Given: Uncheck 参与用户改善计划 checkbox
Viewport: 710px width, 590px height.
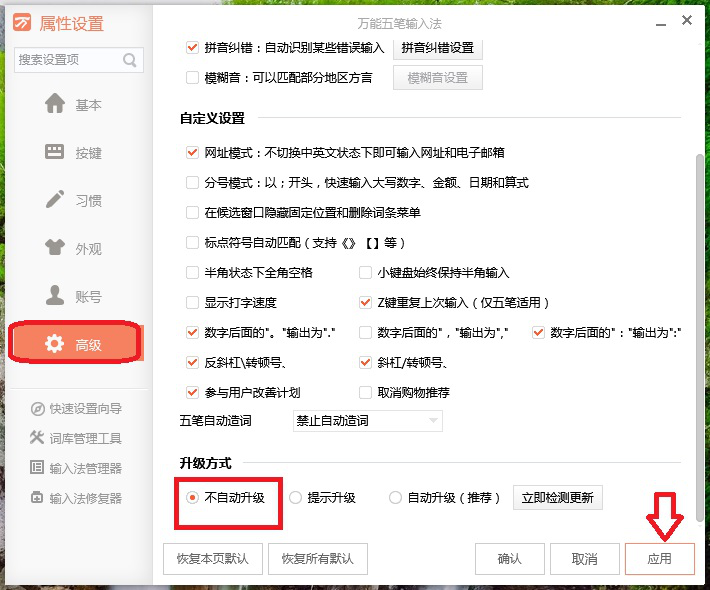Looking at the screenshot, I should point(192,393).
